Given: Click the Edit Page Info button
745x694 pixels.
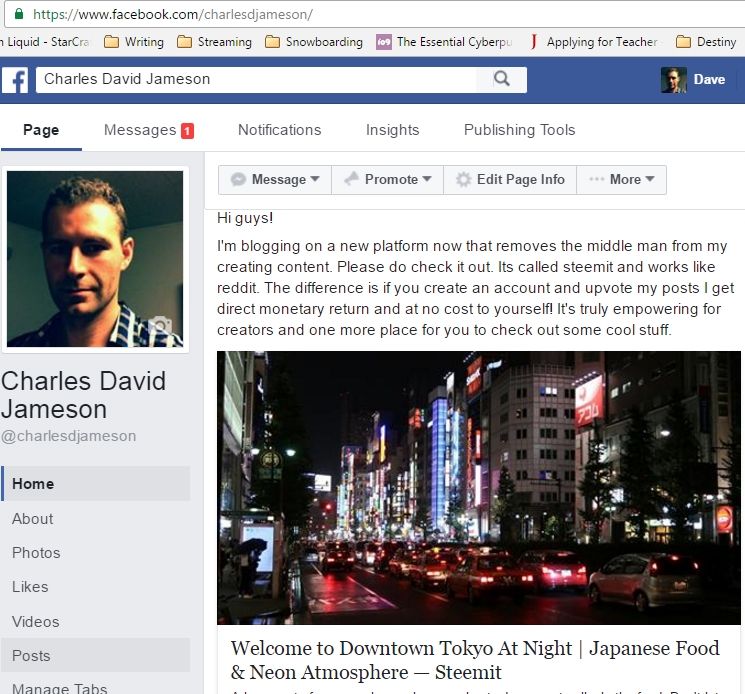Looking at the screenshot, I should click(510, 180).
